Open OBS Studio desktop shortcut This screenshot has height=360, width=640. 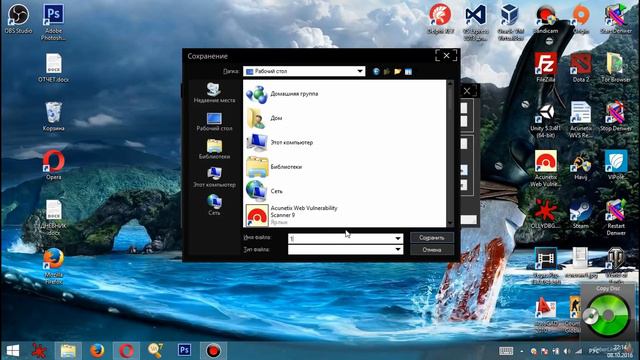tap(18, 18)
